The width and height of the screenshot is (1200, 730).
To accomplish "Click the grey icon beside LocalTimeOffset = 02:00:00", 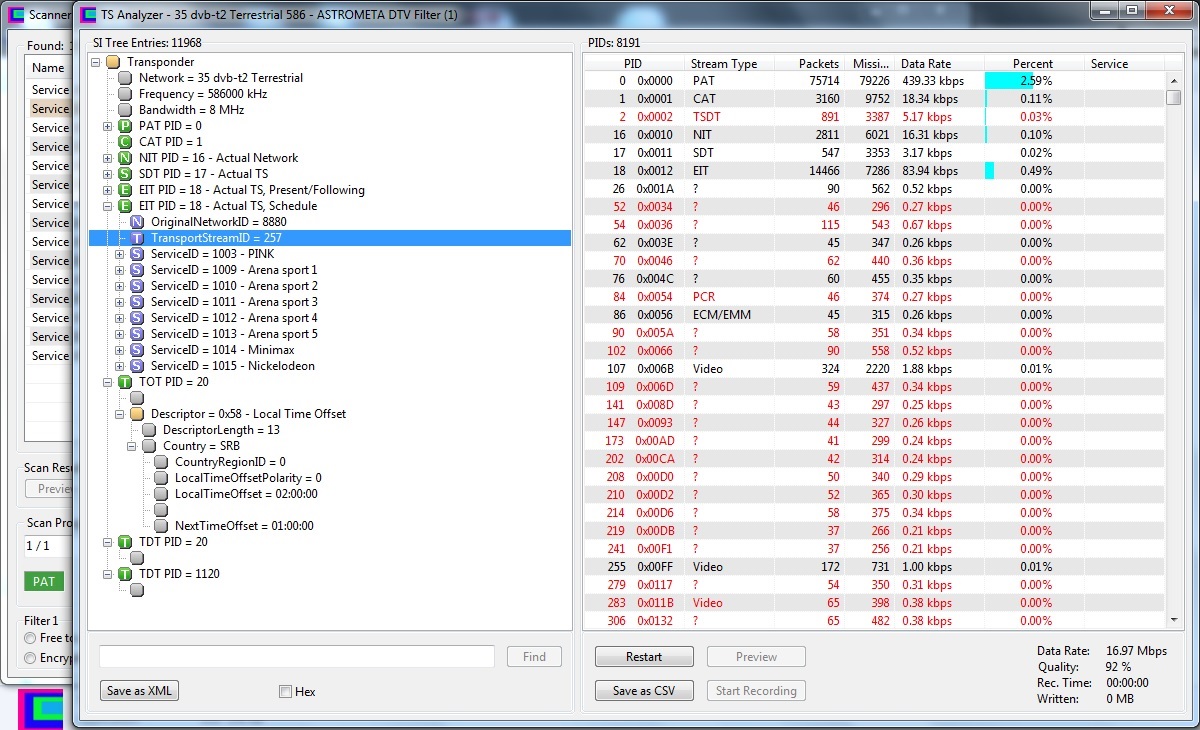I will click(161, 494).
